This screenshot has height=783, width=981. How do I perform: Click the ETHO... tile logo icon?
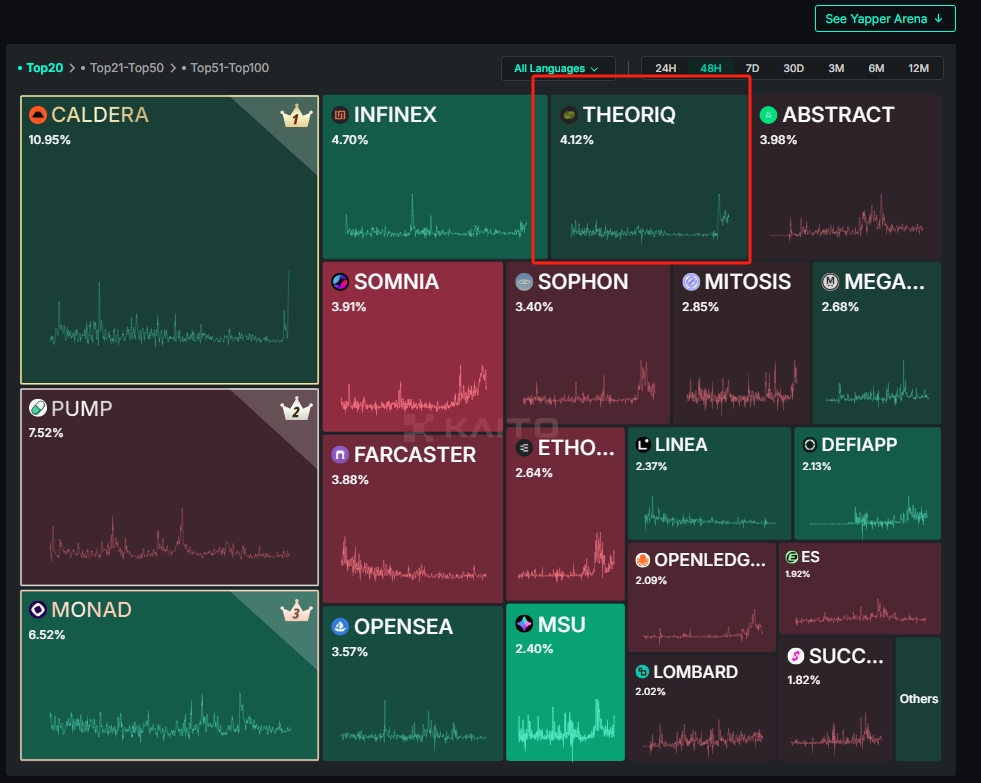point(524,448)
